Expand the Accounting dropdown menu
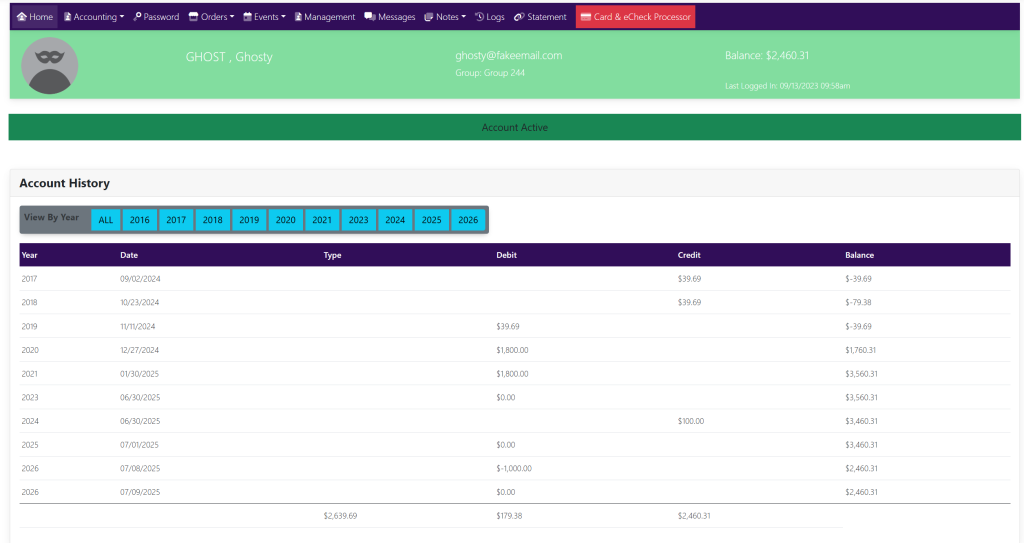Screen dimensions: 1024x543 (94, 17)
